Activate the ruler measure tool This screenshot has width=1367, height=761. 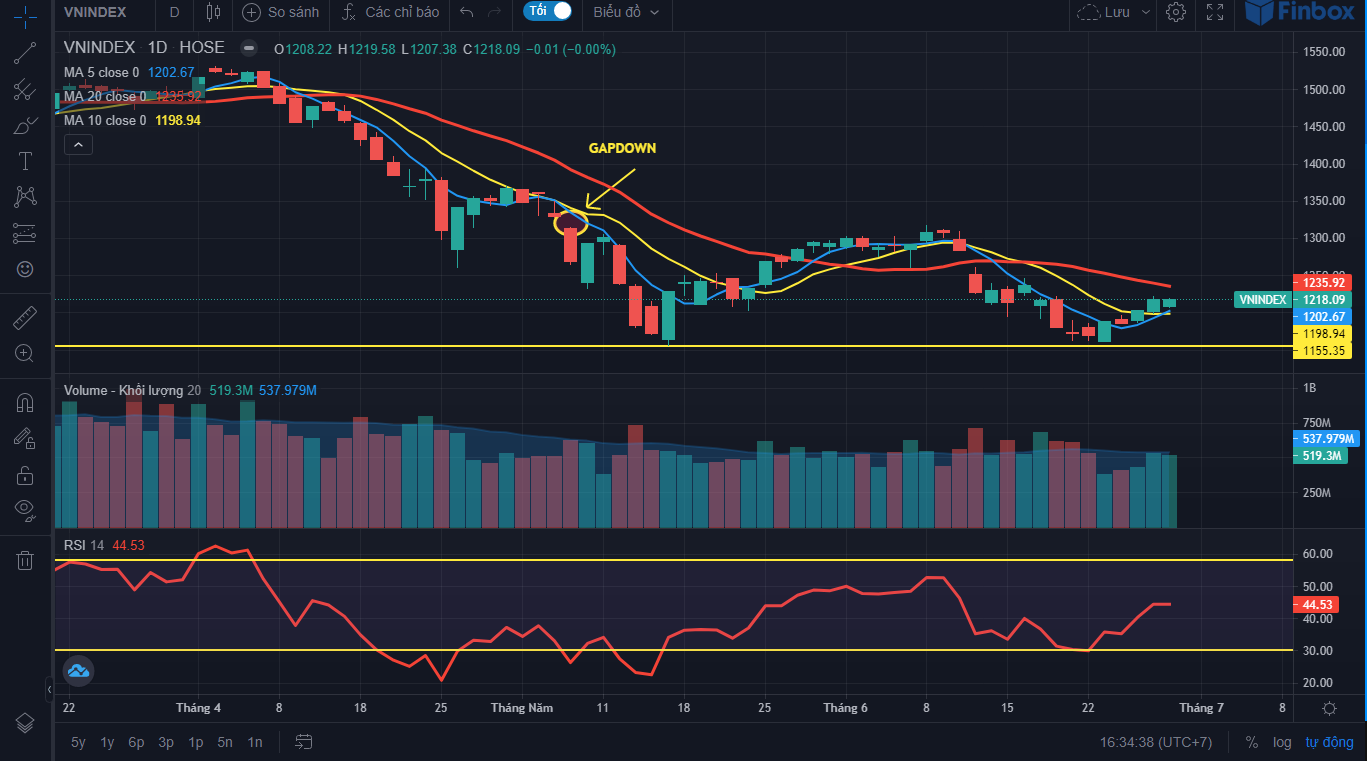click(25, 319)
